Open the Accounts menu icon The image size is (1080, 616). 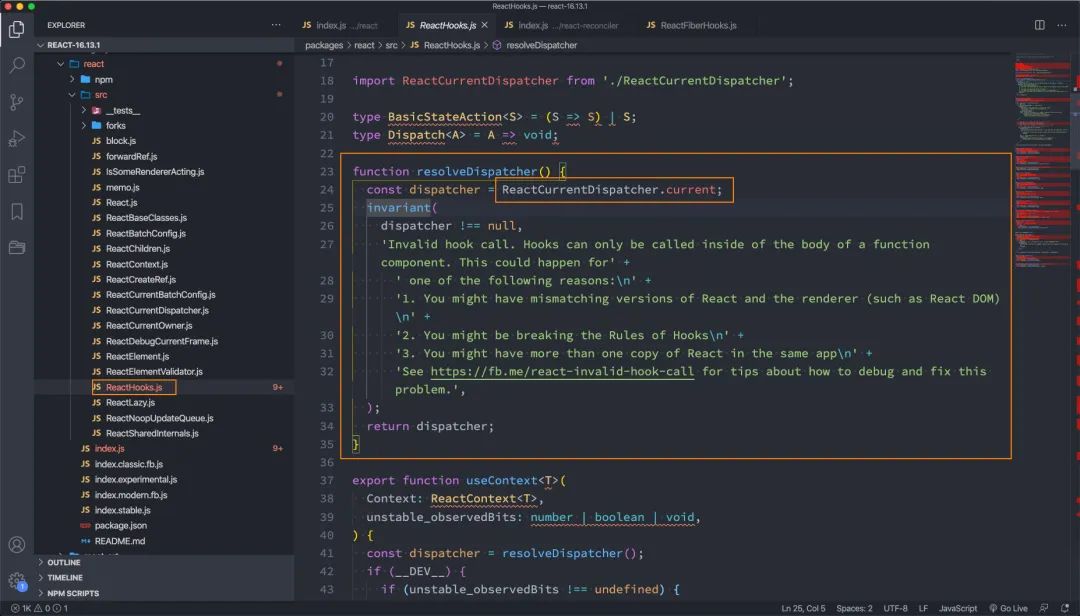[x=17, y=545]
